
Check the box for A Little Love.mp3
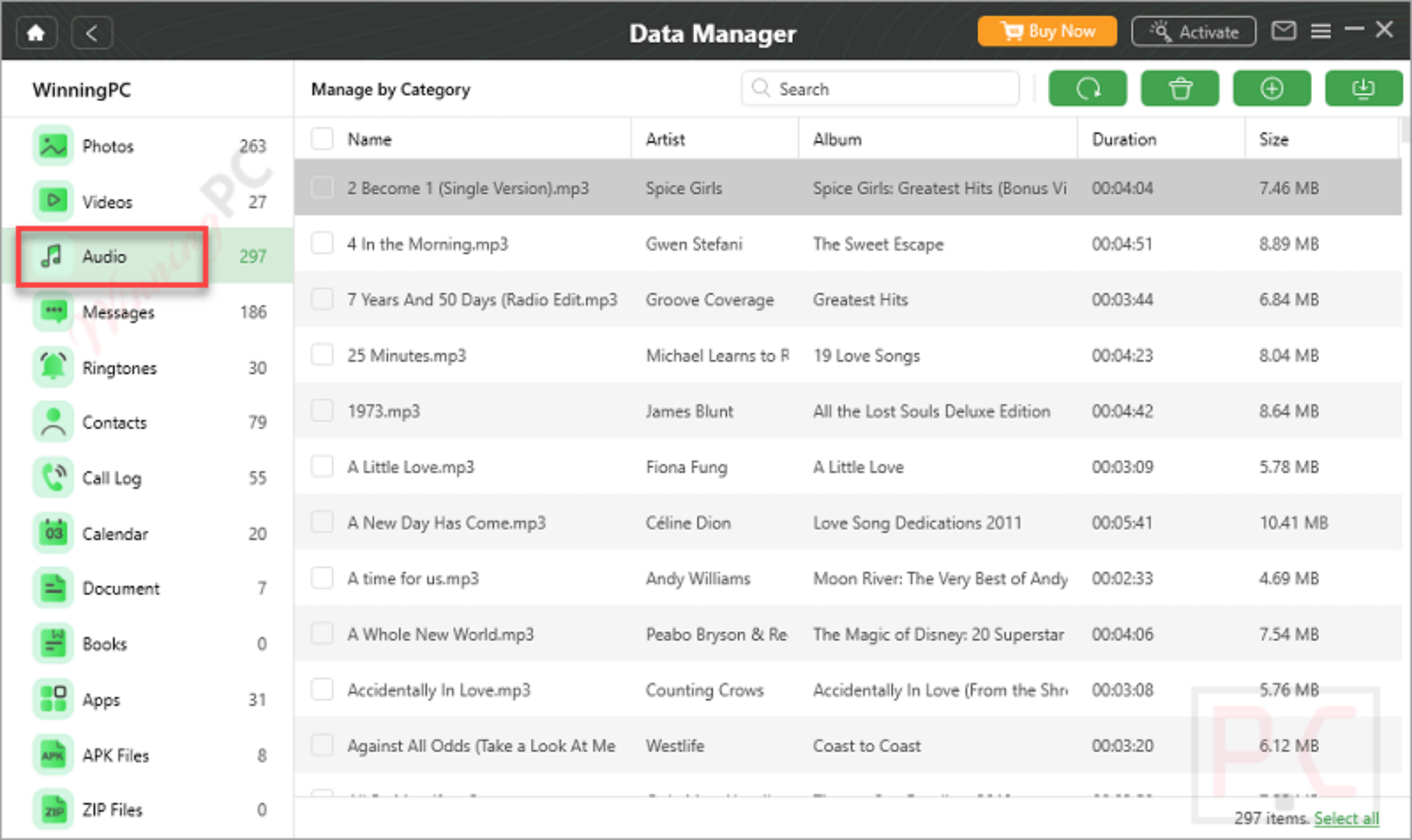pos(322,467)
